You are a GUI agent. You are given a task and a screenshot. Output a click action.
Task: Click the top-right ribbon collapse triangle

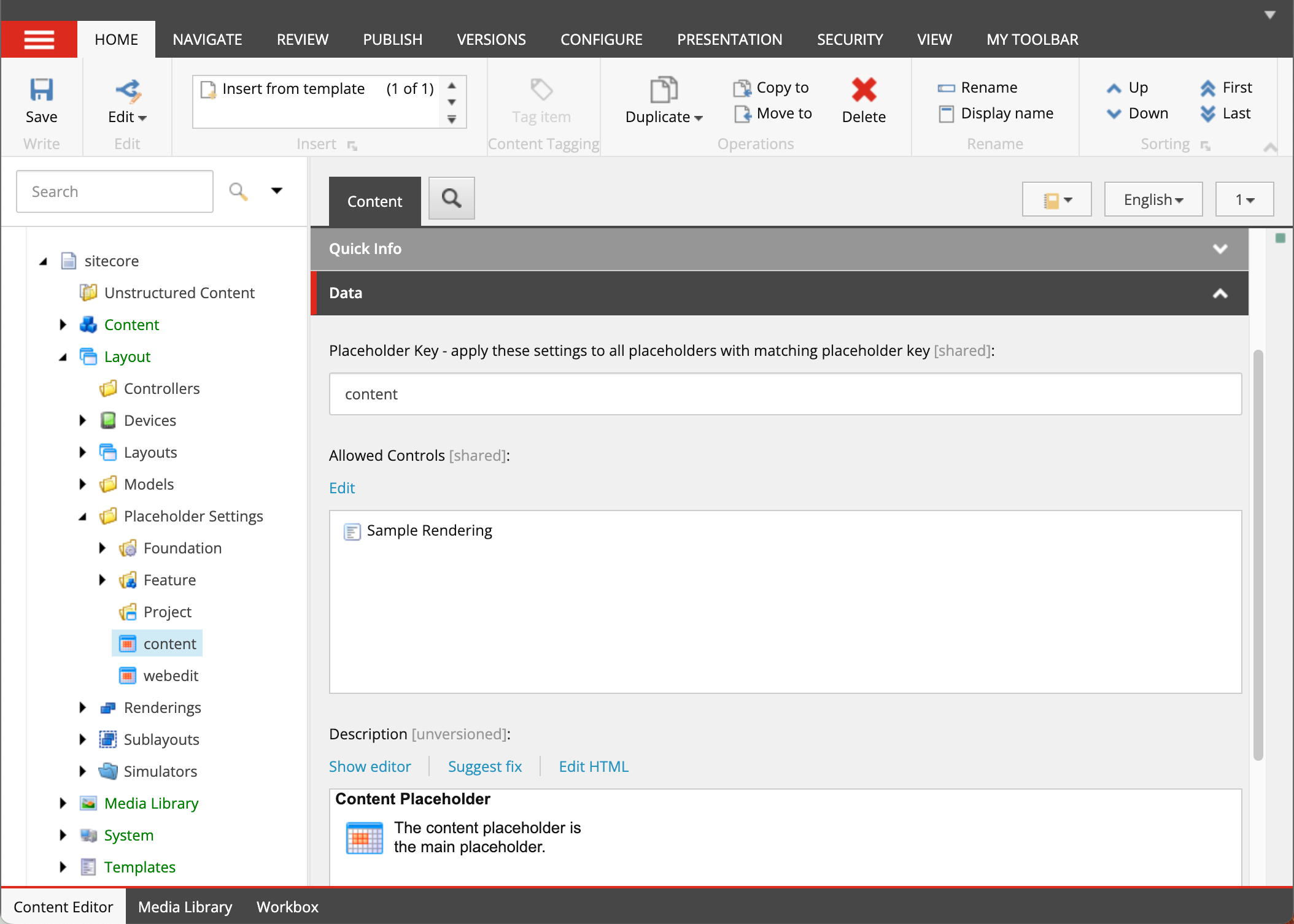coord(1270,14)
